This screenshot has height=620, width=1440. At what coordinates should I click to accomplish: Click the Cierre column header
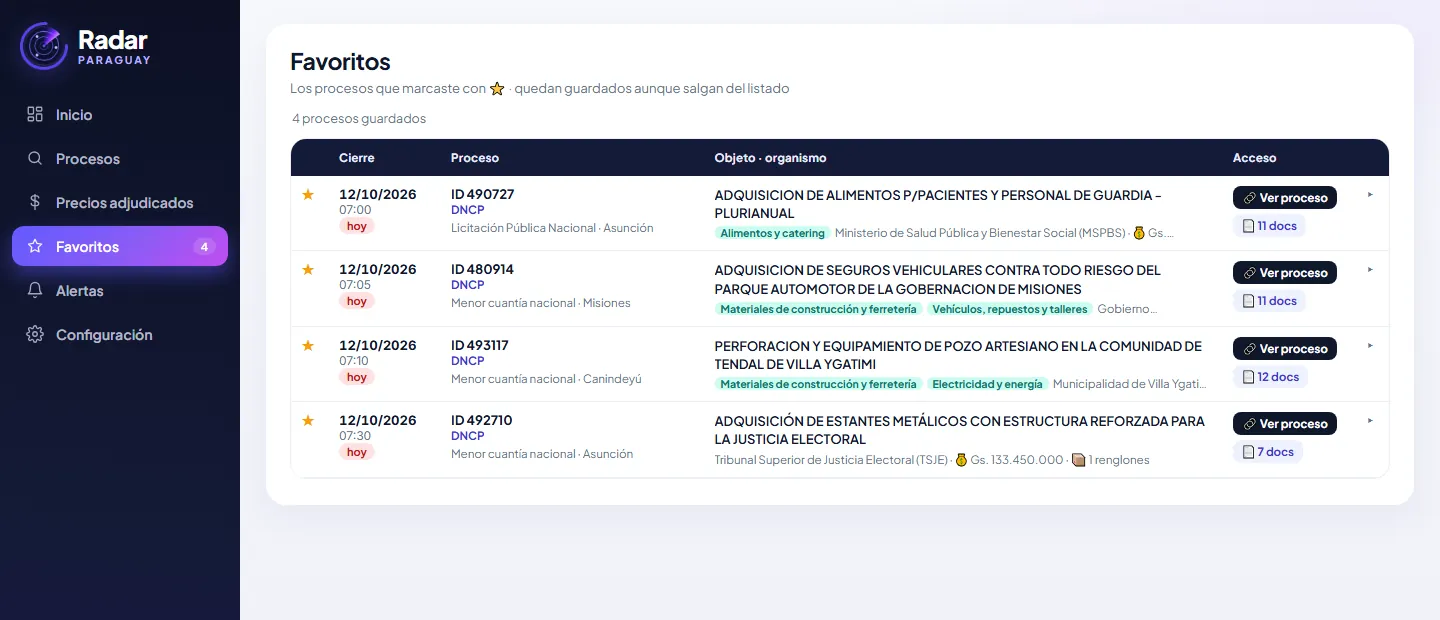click(357, 158)
